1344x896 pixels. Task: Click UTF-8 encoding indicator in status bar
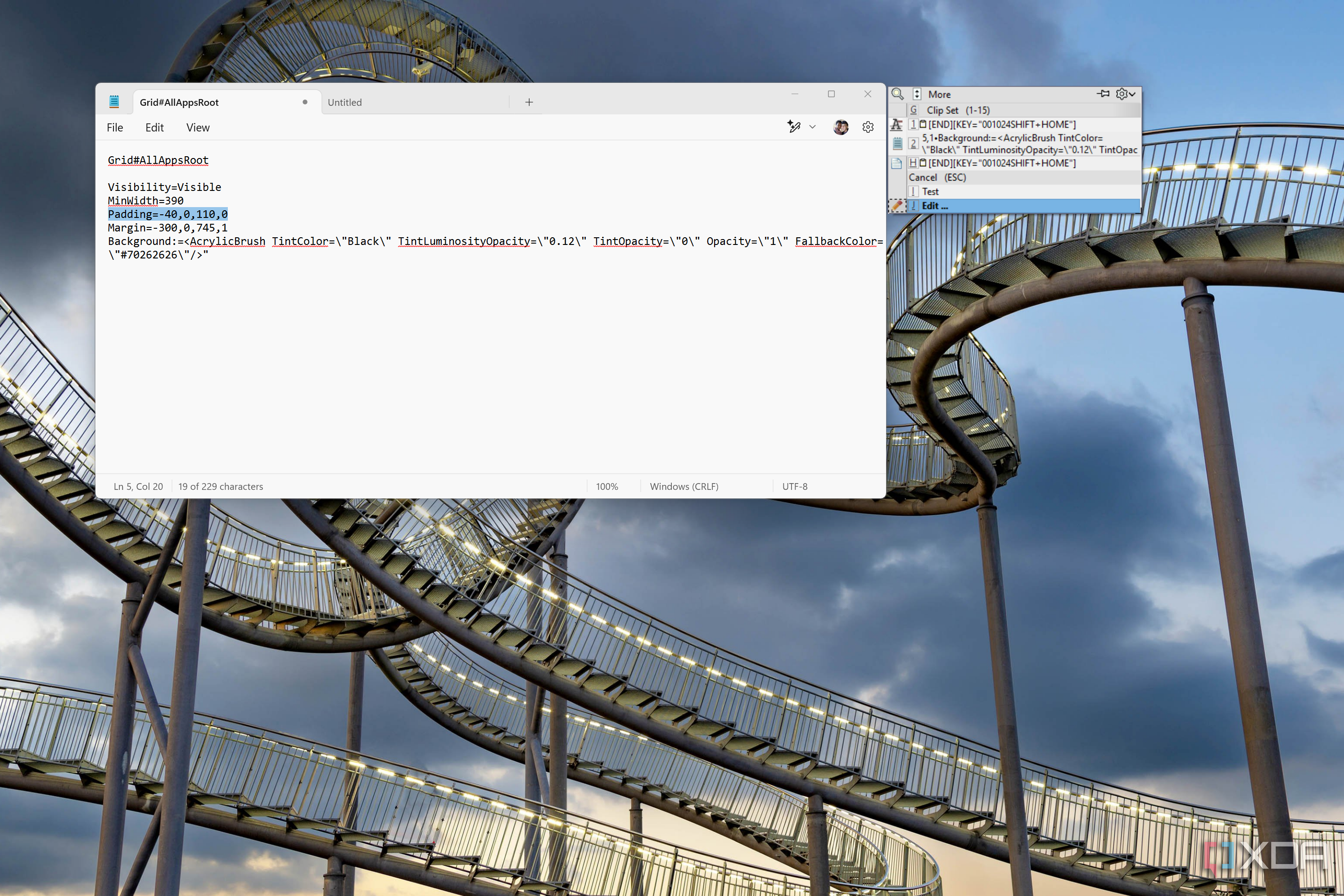click(x=795, y=486)
